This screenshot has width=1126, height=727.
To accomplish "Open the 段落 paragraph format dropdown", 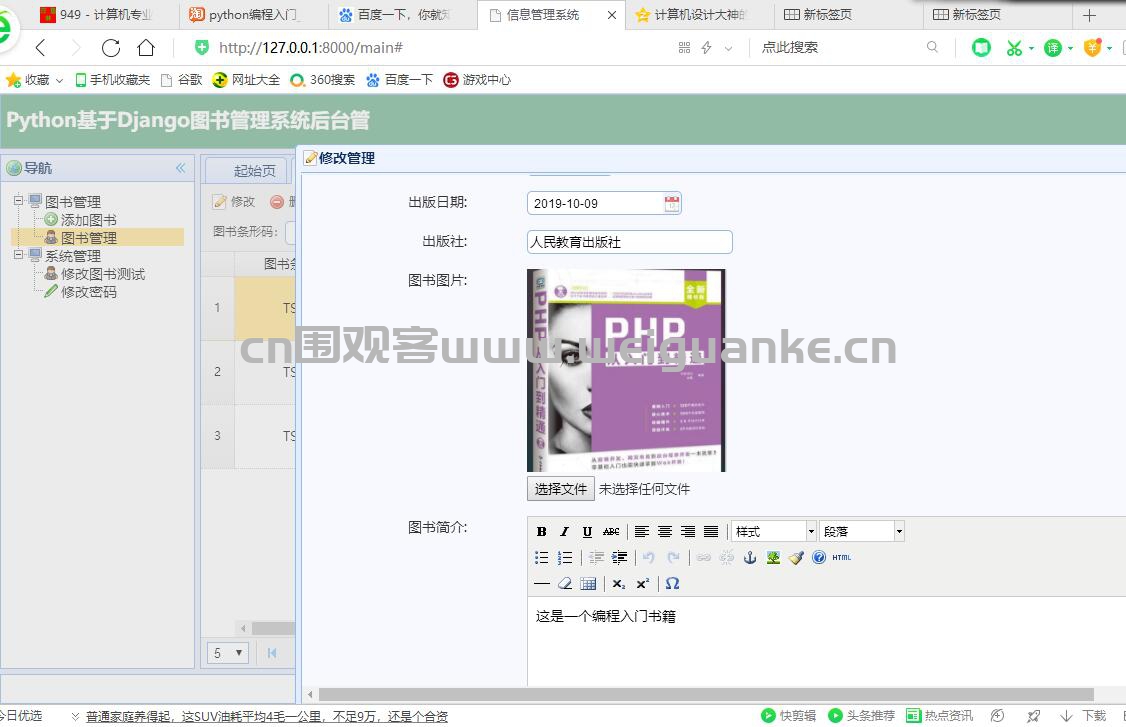I will click(862, 532).
